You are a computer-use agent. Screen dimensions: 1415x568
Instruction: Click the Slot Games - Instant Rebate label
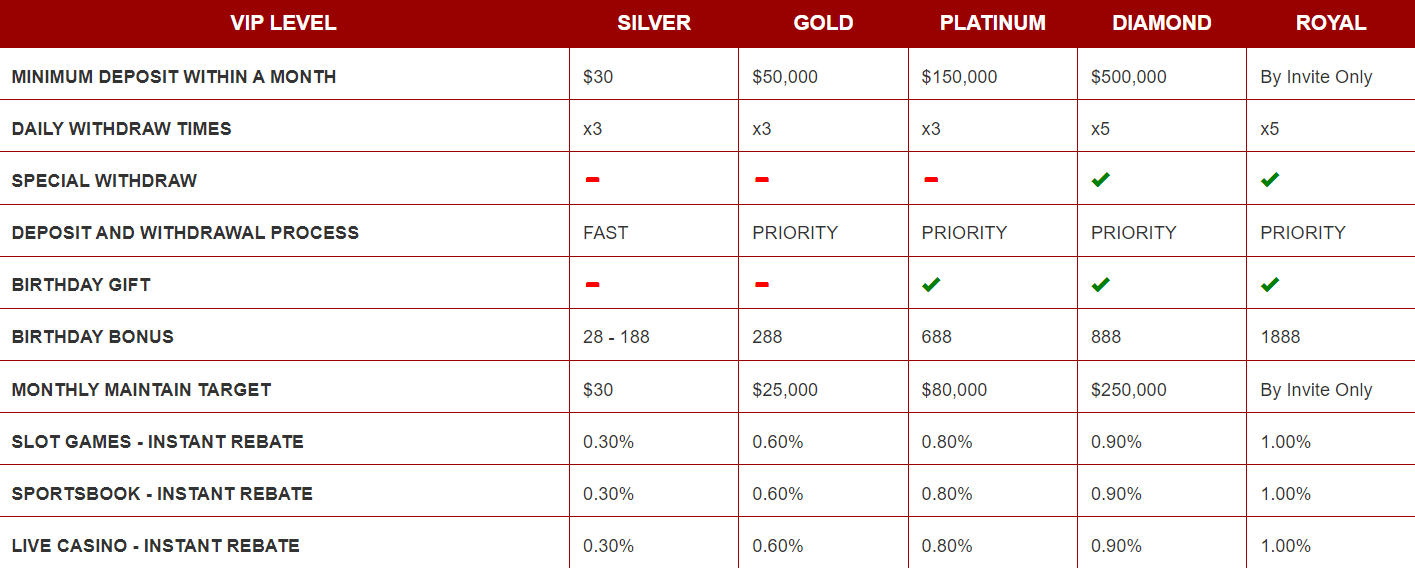click(158, 441)
